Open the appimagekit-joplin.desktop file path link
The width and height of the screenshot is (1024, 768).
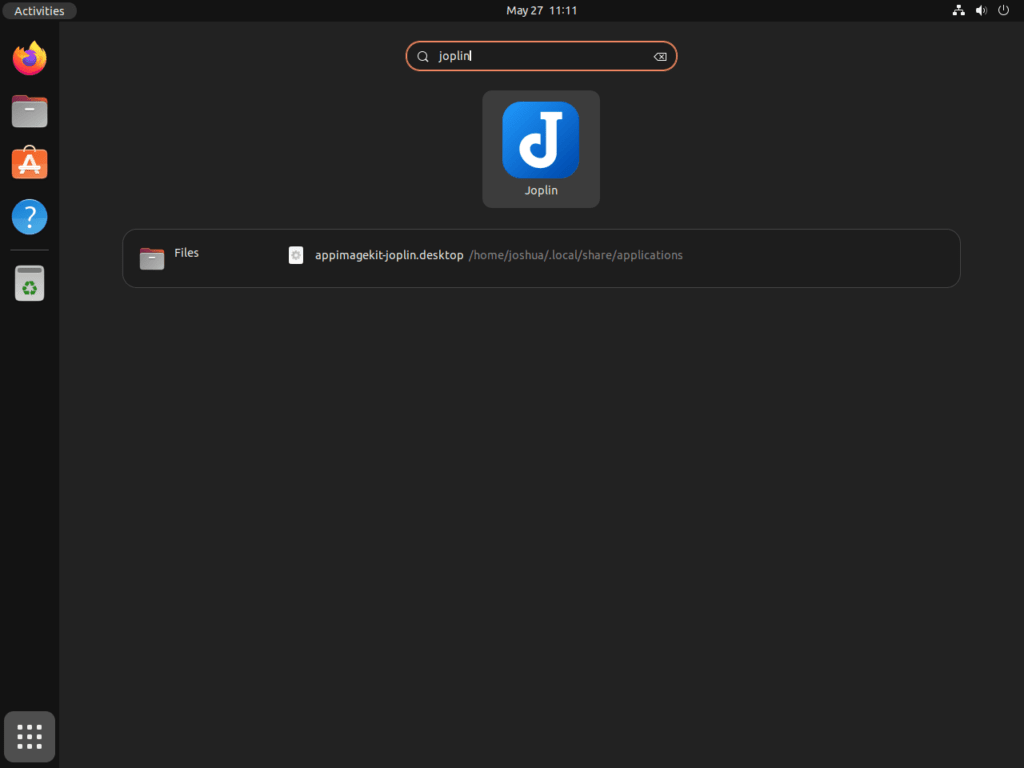tap(576, 255)
